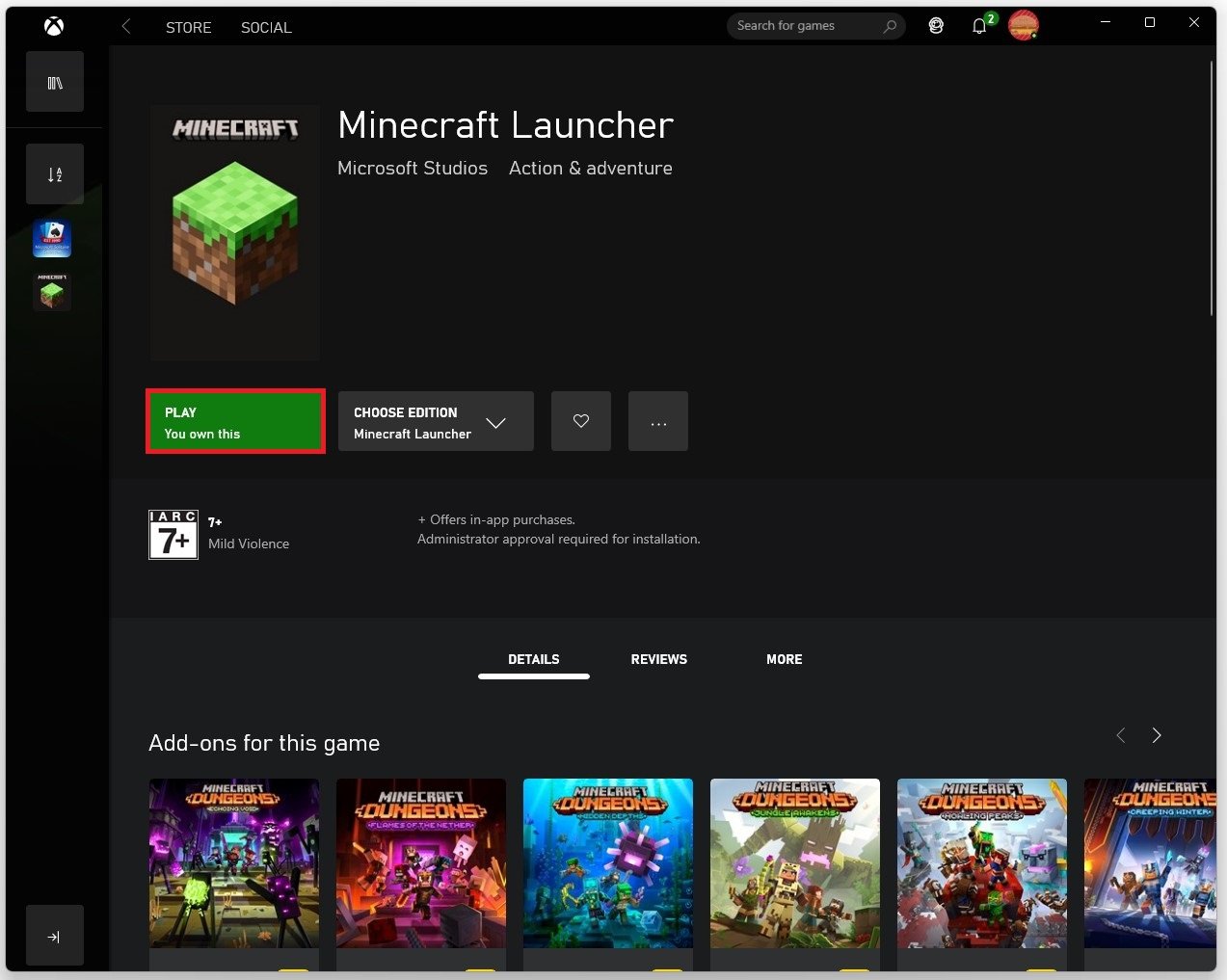Viewport: 1227px width, 980px height.
Task: Open Minecraft sidebar game icon
Action: [52, 291]
